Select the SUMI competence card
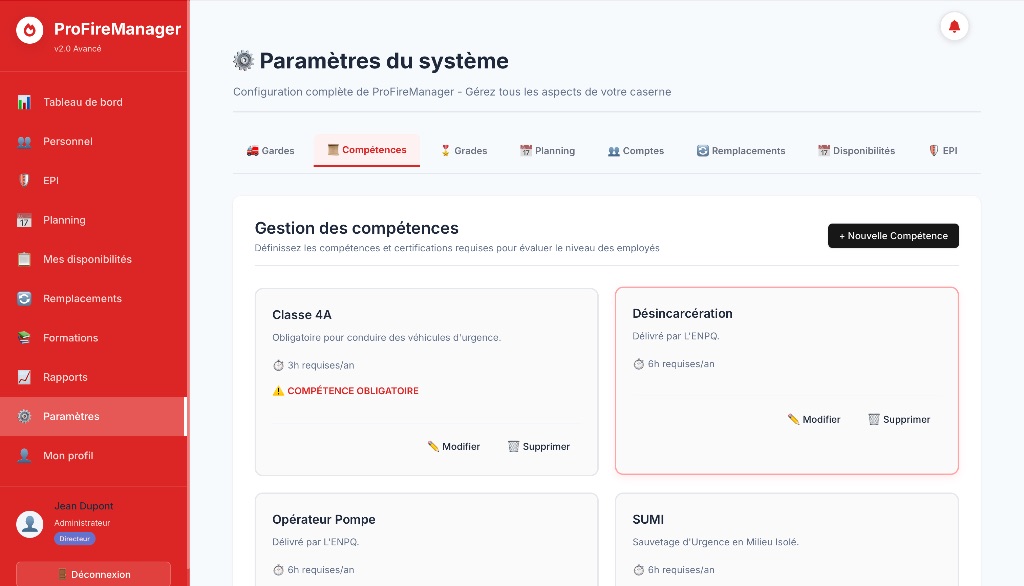The height and width of the screenshot is (586, 1024). coord(786,540)
